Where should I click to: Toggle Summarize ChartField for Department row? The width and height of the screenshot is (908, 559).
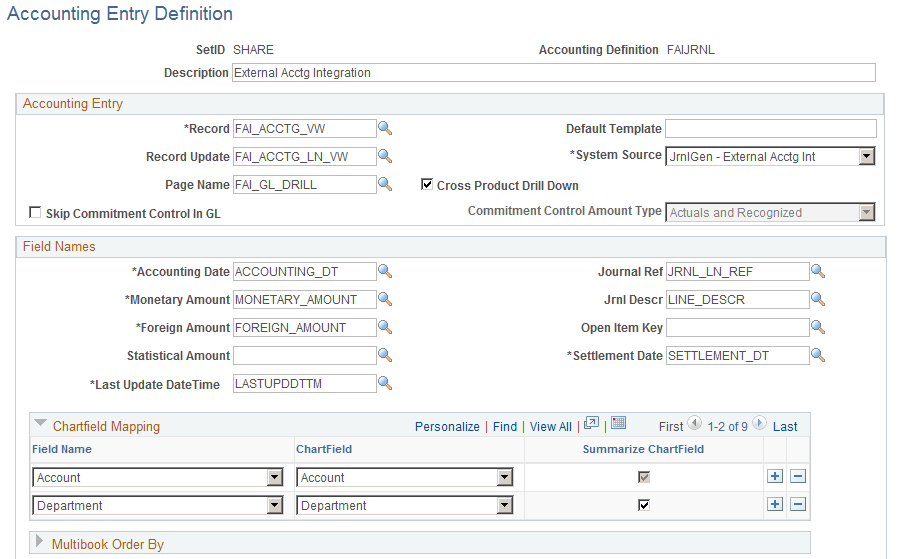click(x=644, y=505)
